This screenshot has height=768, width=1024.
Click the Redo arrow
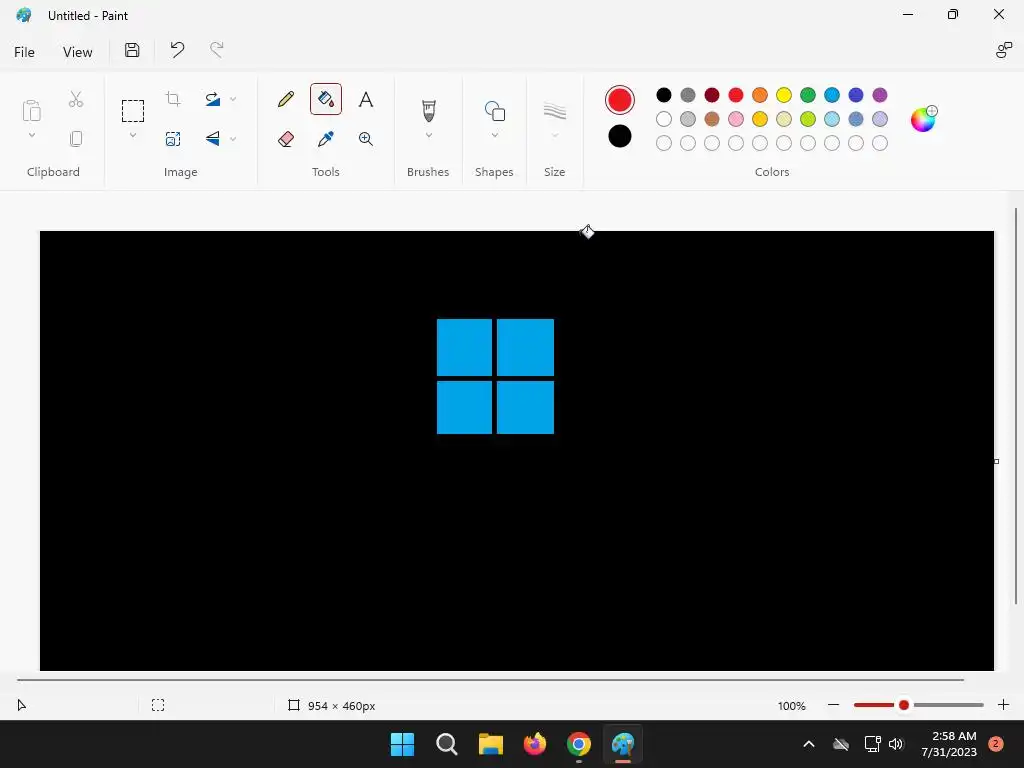(x=216, y=50)
